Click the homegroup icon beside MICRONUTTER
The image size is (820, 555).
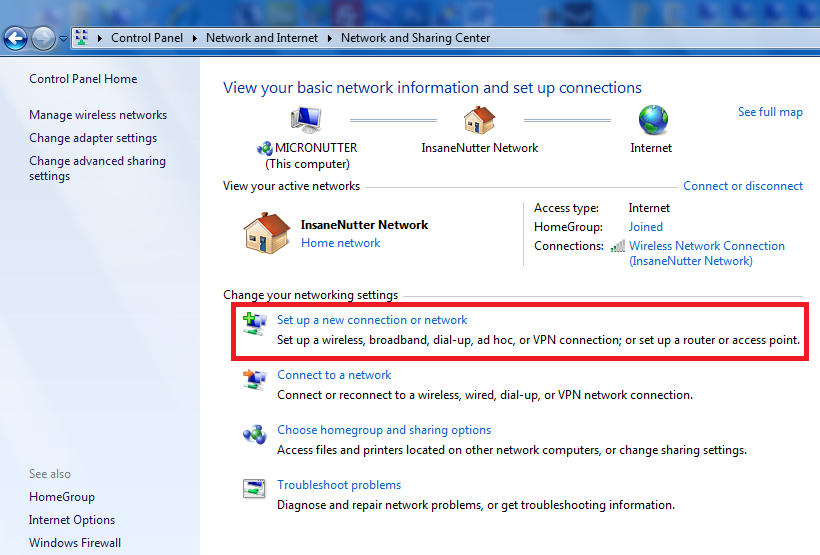pyautogui.click(x=265, y=149)
